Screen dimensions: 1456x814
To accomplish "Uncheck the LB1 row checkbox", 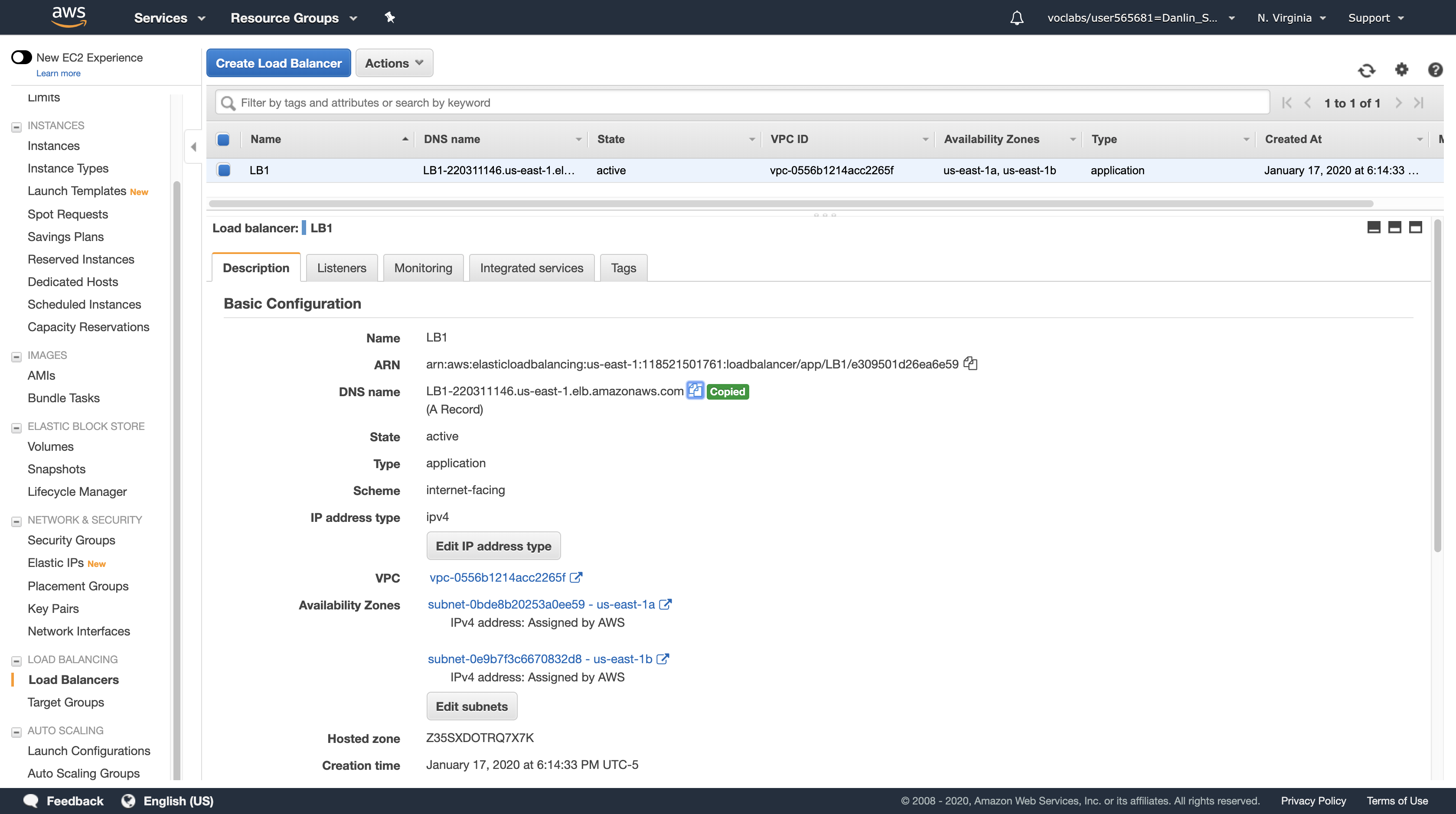I will point(224,170).
